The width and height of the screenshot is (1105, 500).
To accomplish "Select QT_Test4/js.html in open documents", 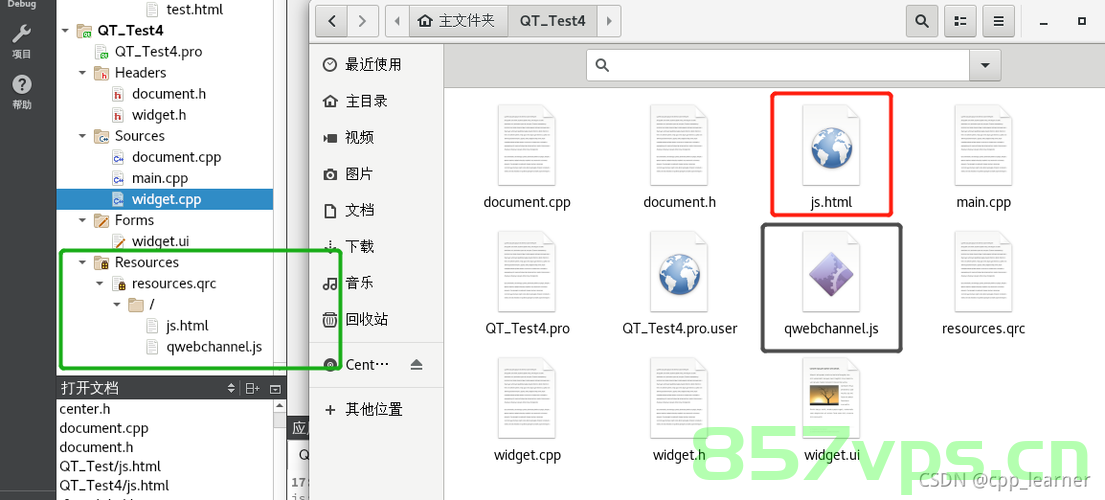I will (x=114, y=485).
